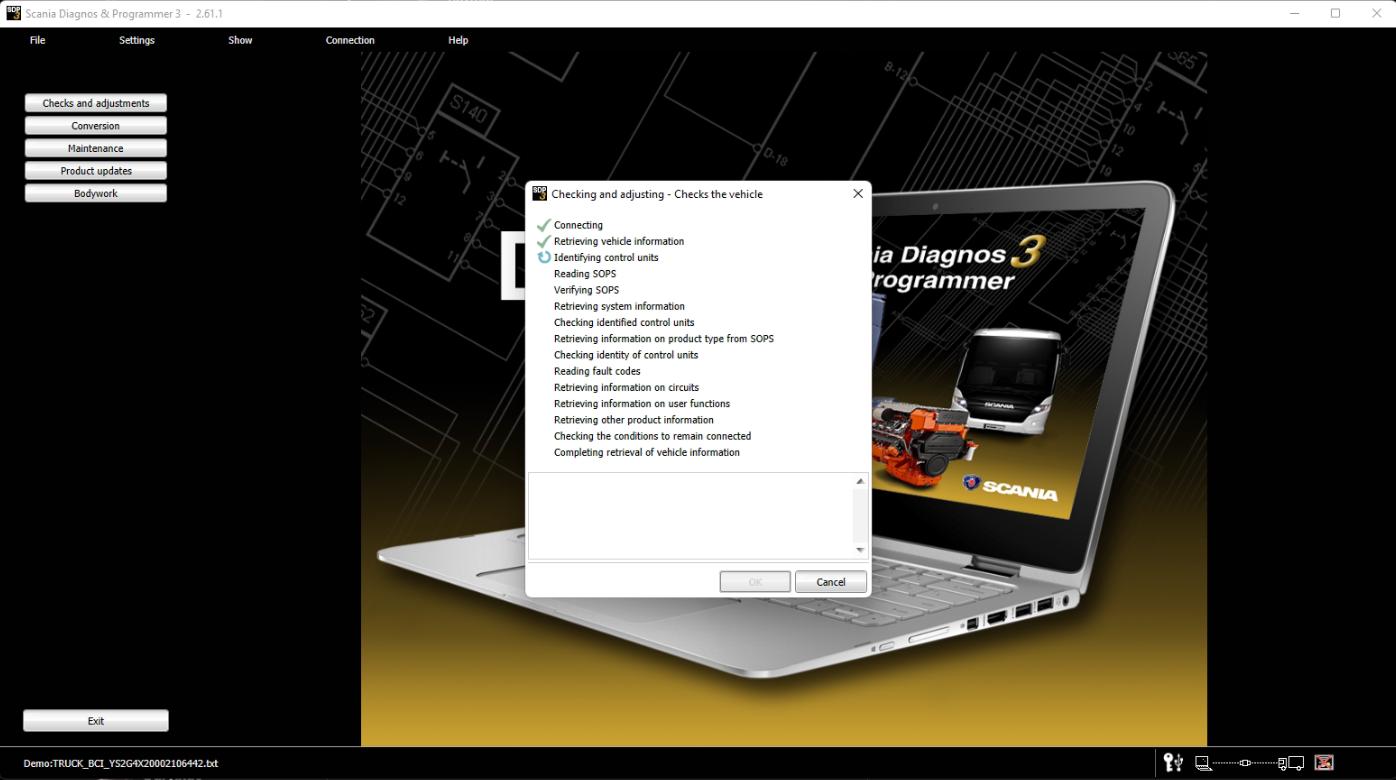The width and height of the screenshot is (1396, 780).
Task: Choose the Product updates button
Action: [96, 171]
